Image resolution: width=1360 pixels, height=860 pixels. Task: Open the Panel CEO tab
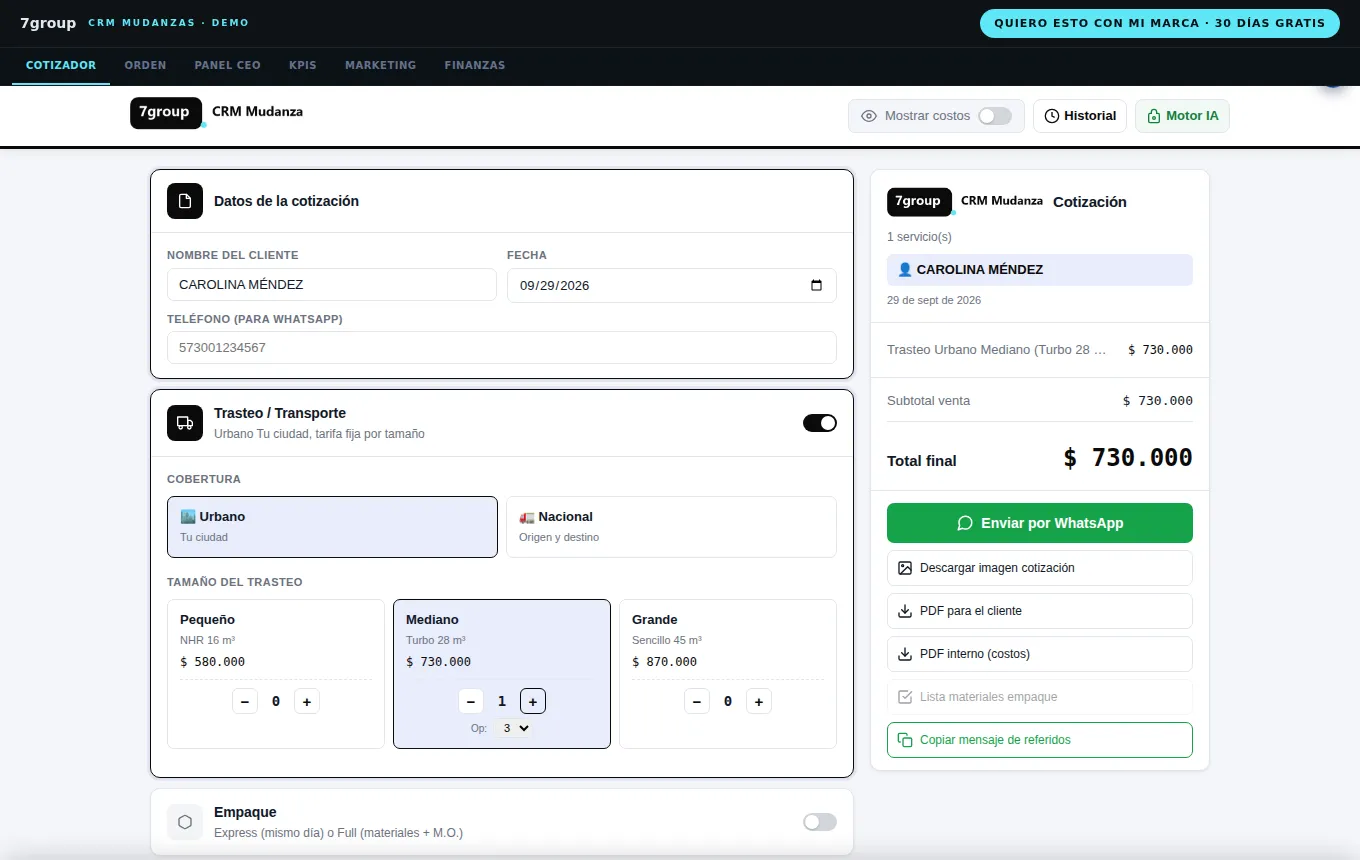[227, 65]
